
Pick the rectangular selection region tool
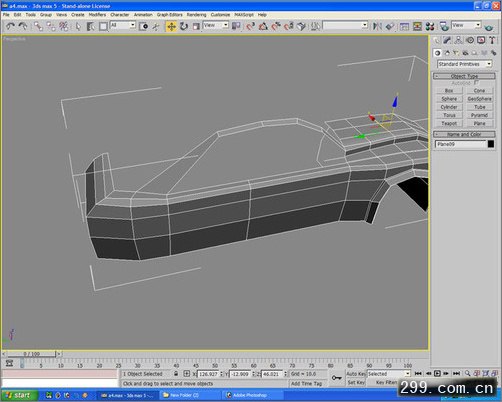(x=103, y=26)
